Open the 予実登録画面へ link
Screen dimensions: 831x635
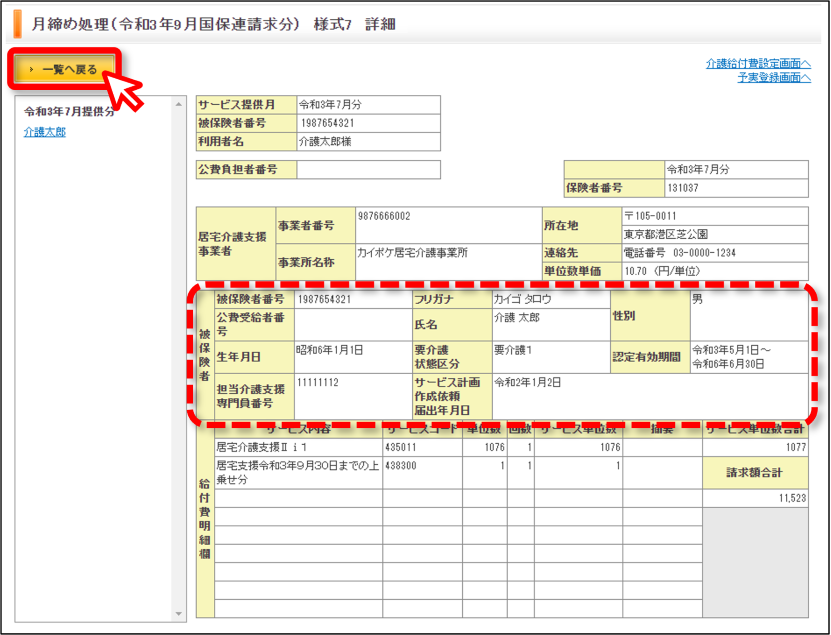point(774,77)
